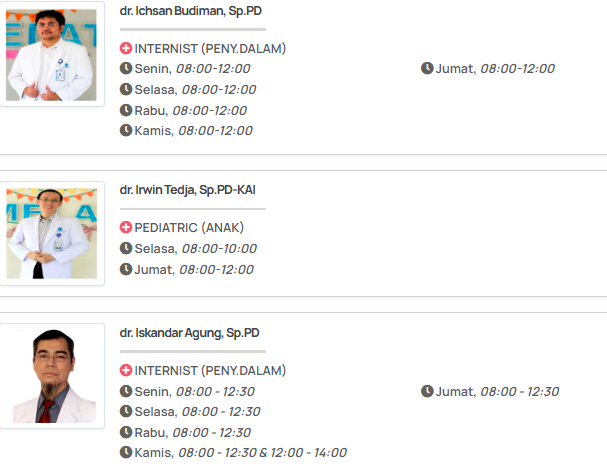
Task: Click the clock icon beside Ichsan's Jumat 08:00-12:00
Action: (427, 69)
